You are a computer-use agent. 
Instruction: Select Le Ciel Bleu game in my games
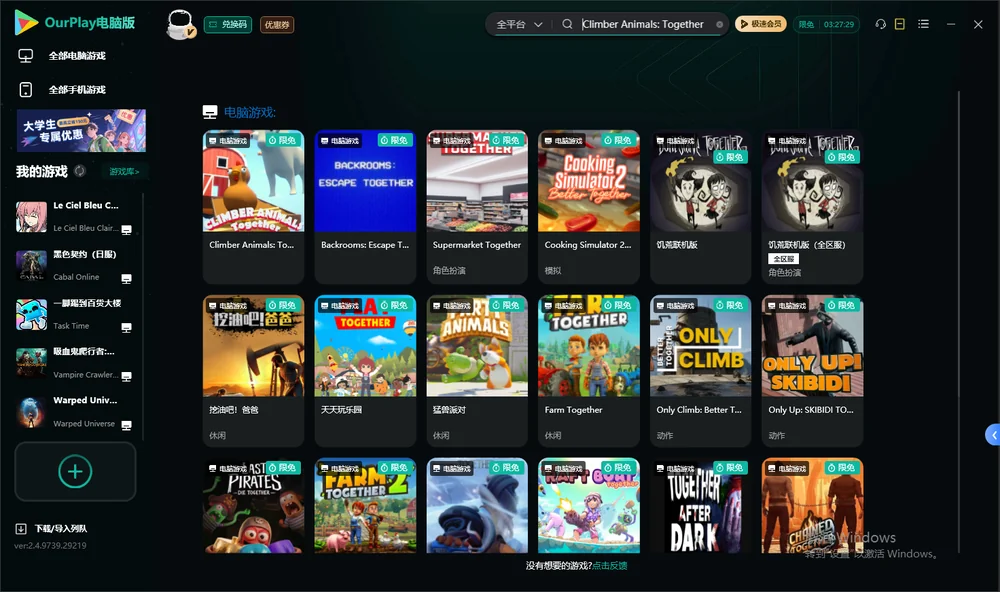[75, 217]
